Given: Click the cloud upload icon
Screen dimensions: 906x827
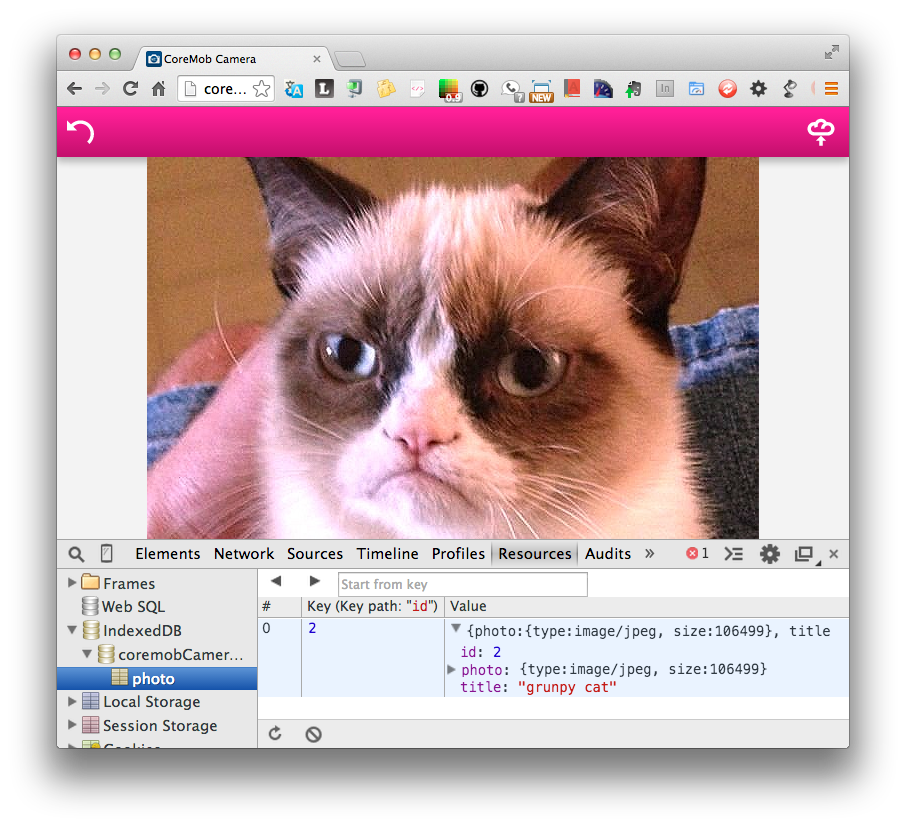Looking at the screenshot, I should (x=820, y=132).
